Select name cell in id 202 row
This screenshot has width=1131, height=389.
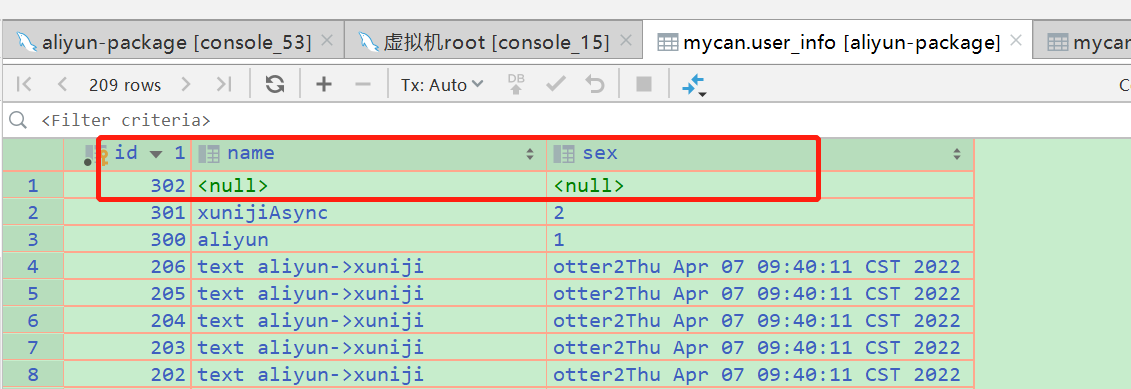pyautogui.click(x=369, y=375)
